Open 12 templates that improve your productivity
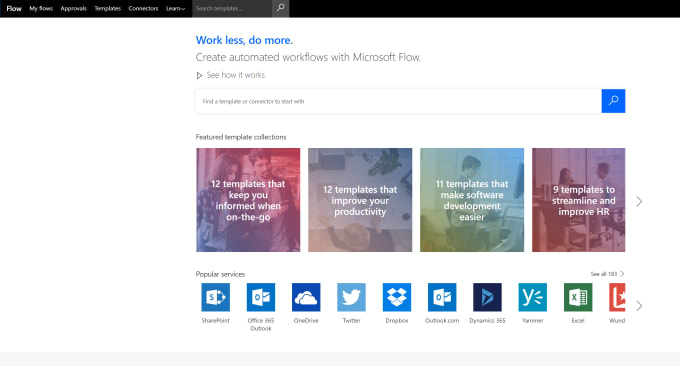 [360, 200]
